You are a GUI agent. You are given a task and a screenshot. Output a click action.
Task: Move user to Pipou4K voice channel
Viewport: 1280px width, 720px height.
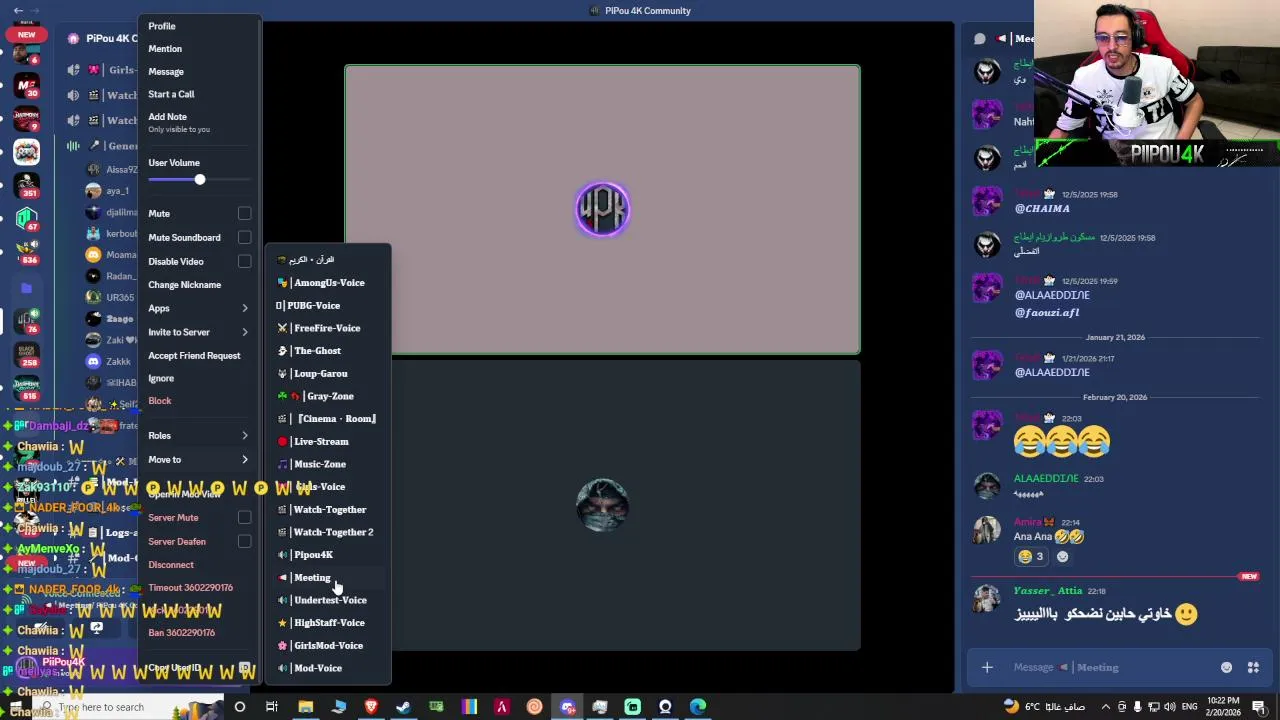327,555
